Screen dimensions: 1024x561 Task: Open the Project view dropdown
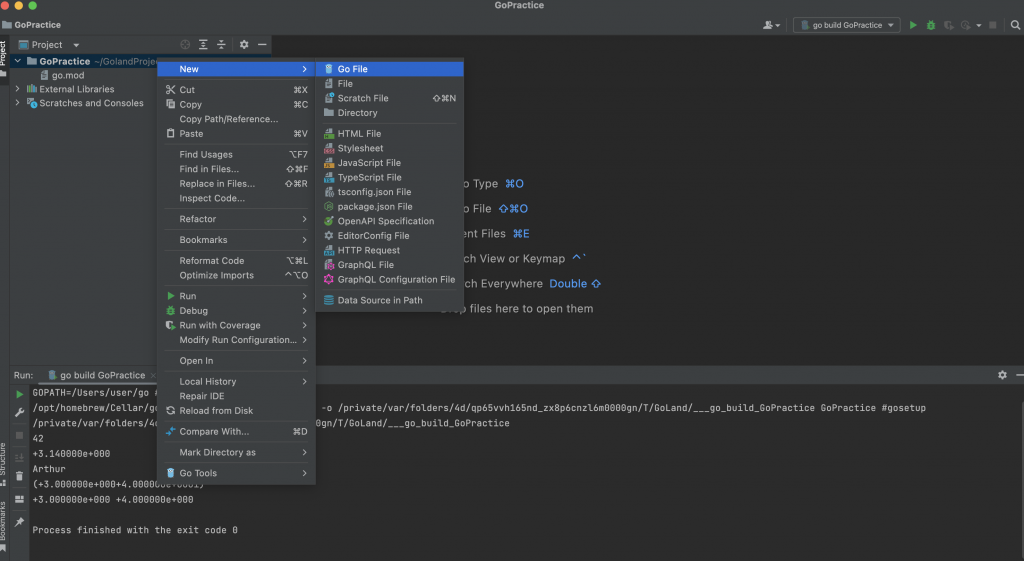tap(49, 44)
